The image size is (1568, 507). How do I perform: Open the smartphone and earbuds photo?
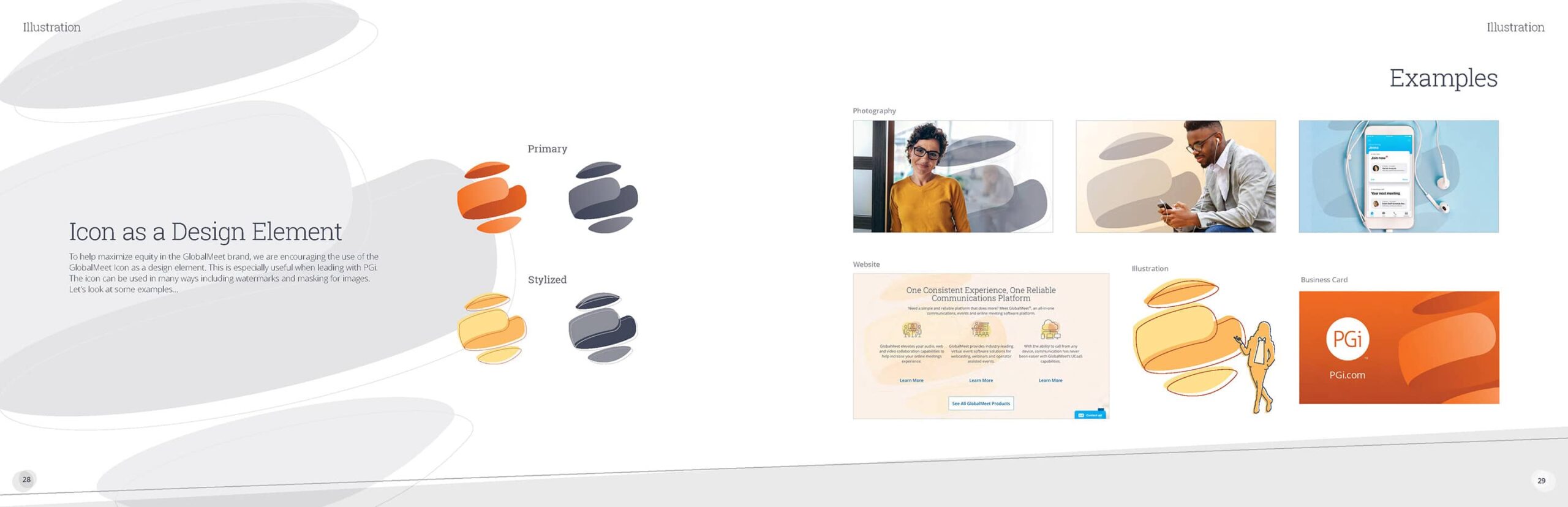(x=1398, y=176)
